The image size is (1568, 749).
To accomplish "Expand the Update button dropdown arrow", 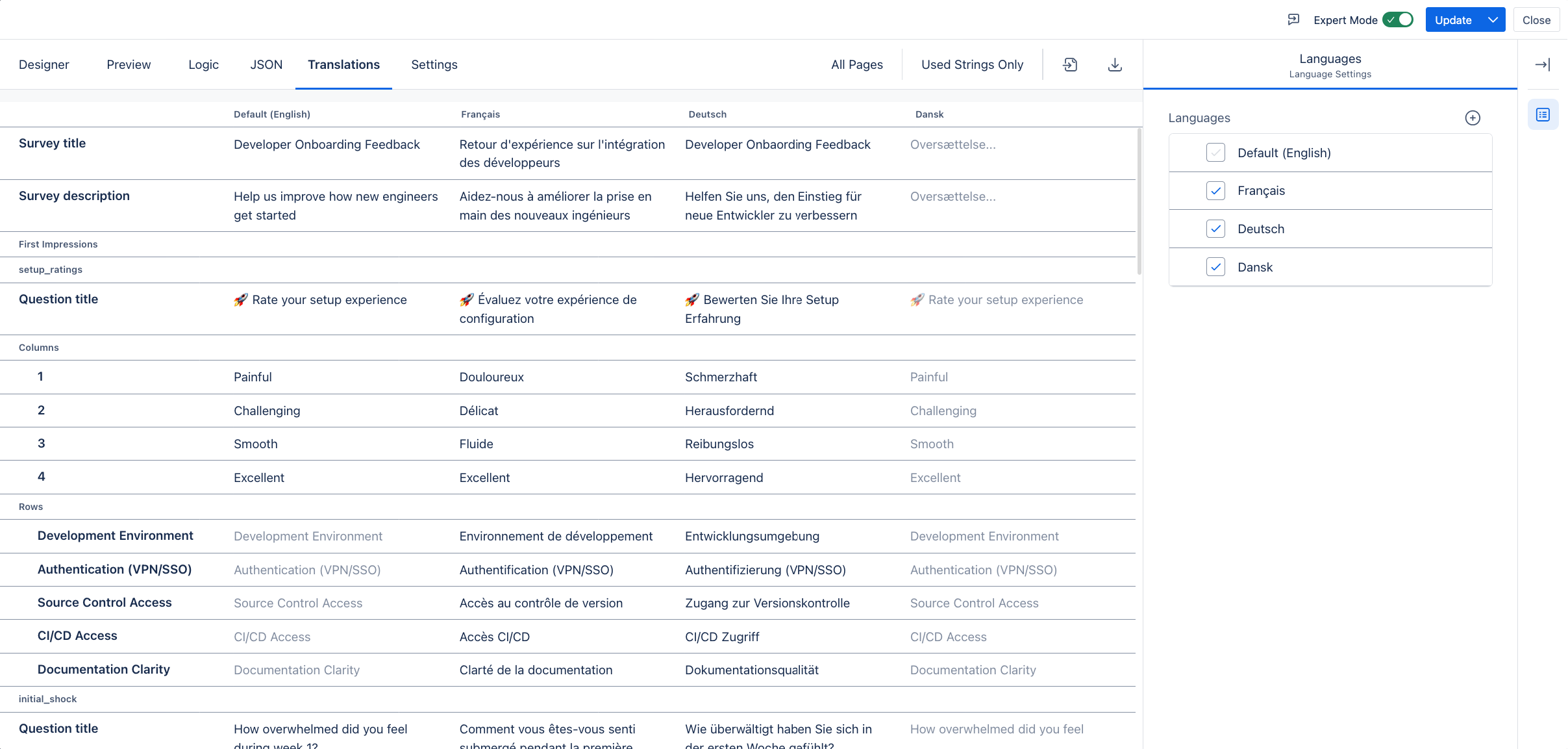I will 1493,19.
